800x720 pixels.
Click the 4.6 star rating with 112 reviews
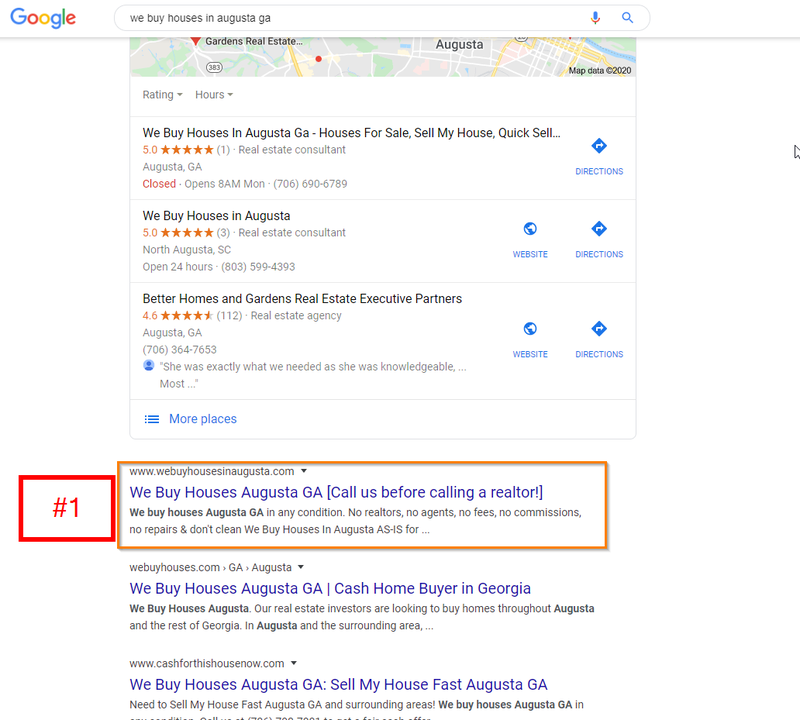point(192,316)
